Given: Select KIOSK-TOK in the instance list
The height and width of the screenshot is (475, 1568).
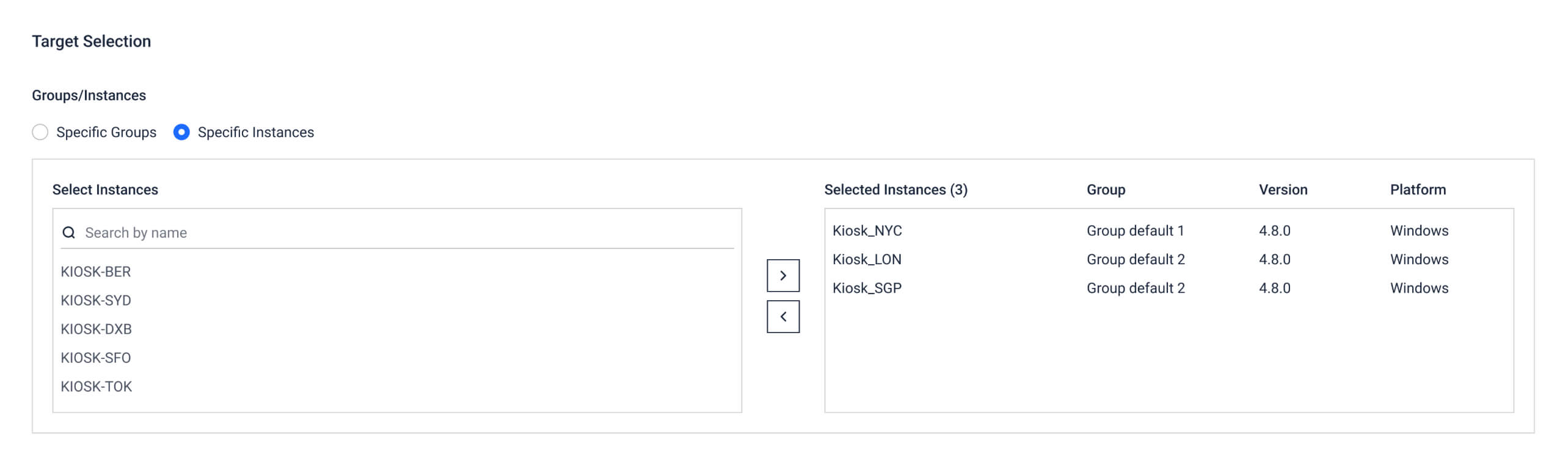Looking at the screenshot, I should (x=97, y=387).
